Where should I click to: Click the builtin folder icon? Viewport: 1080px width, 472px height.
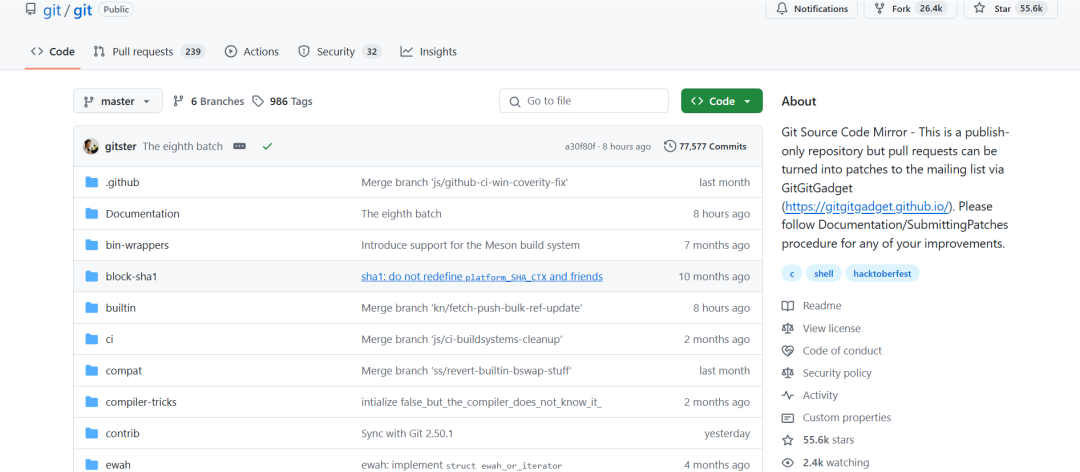pos(92,308)
